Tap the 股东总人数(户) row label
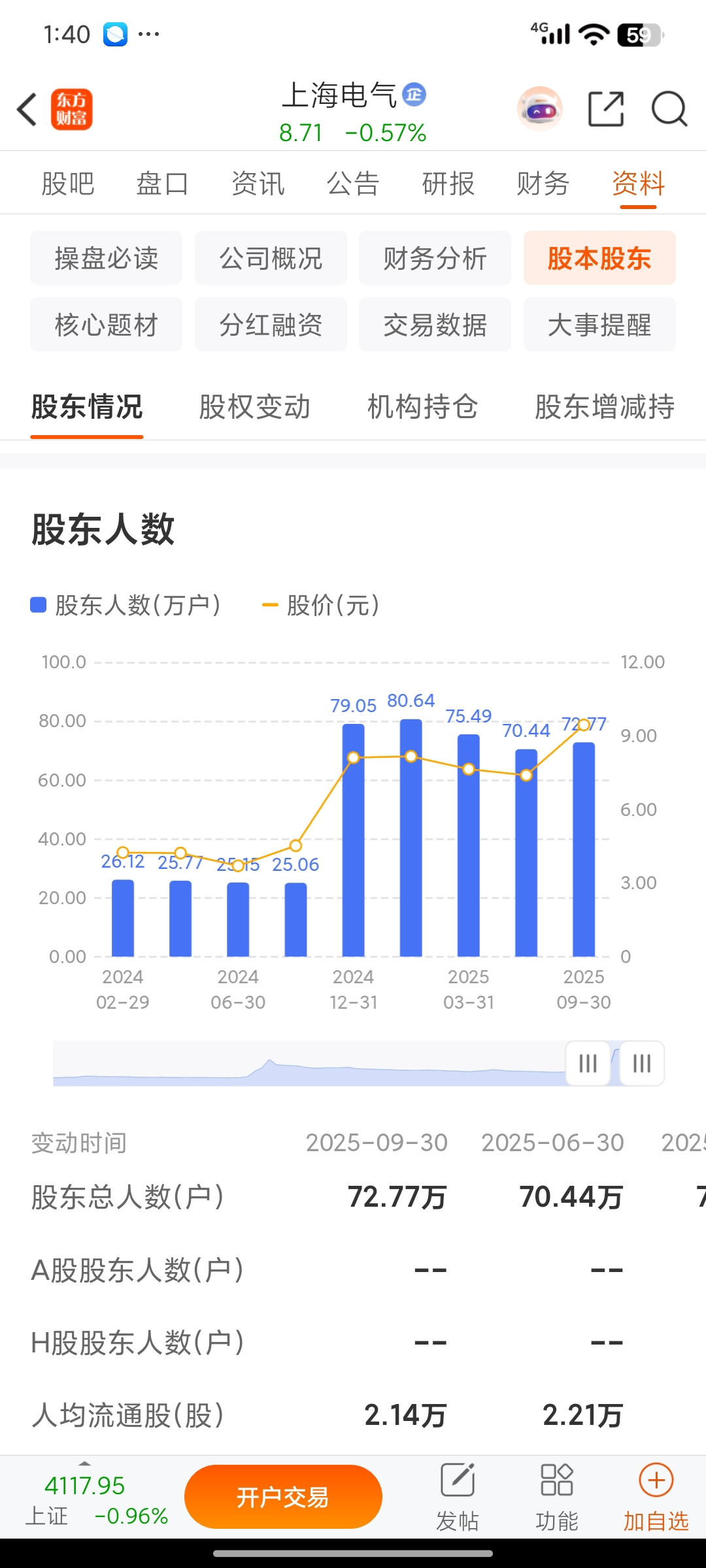Screen dimensions: 706x1568 (x=127, y=1197)
